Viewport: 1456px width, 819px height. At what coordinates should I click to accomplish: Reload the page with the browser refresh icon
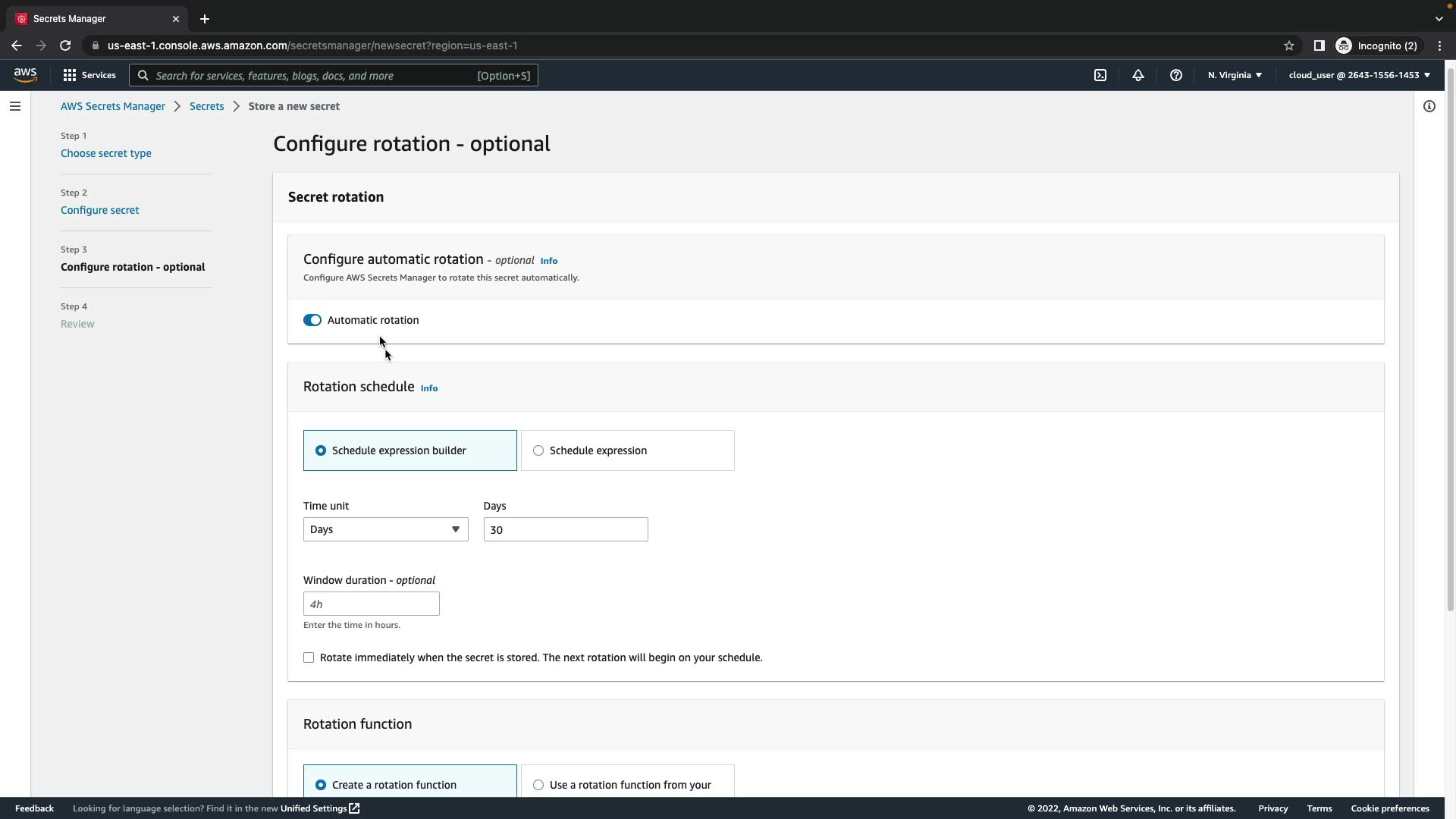coord(65,45)
